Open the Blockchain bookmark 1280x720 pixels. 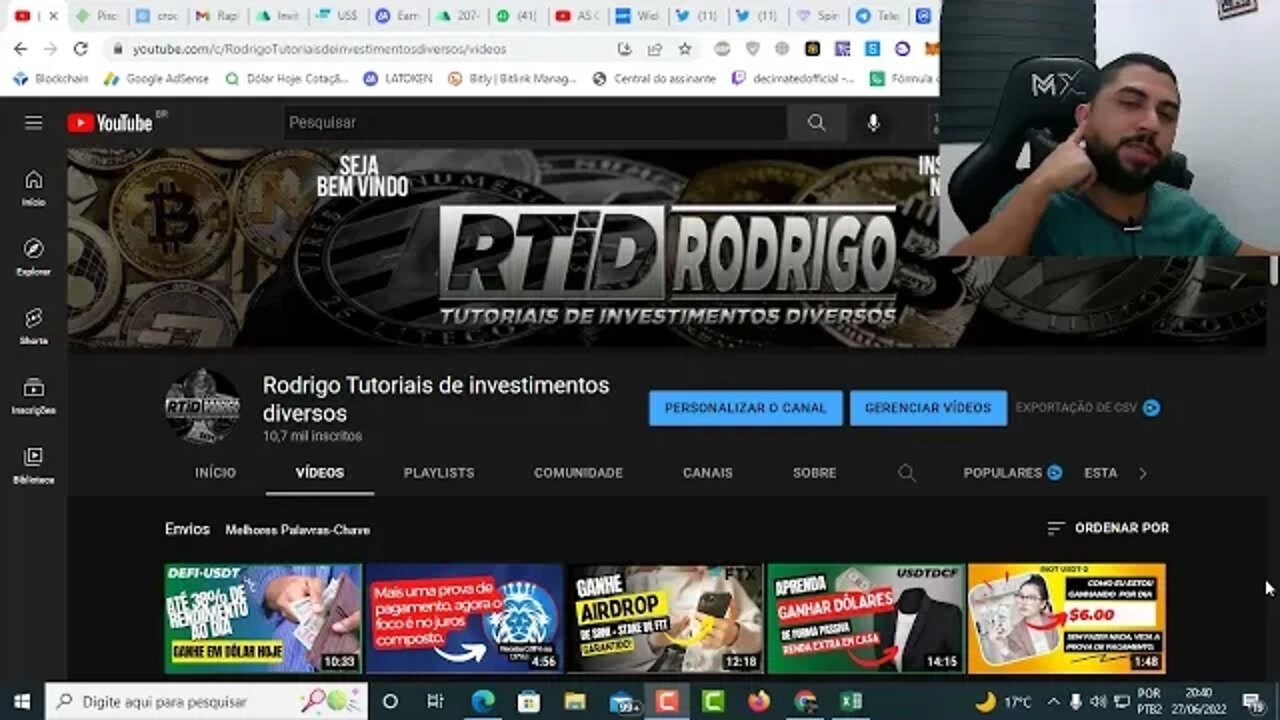(x=51, y=78)
